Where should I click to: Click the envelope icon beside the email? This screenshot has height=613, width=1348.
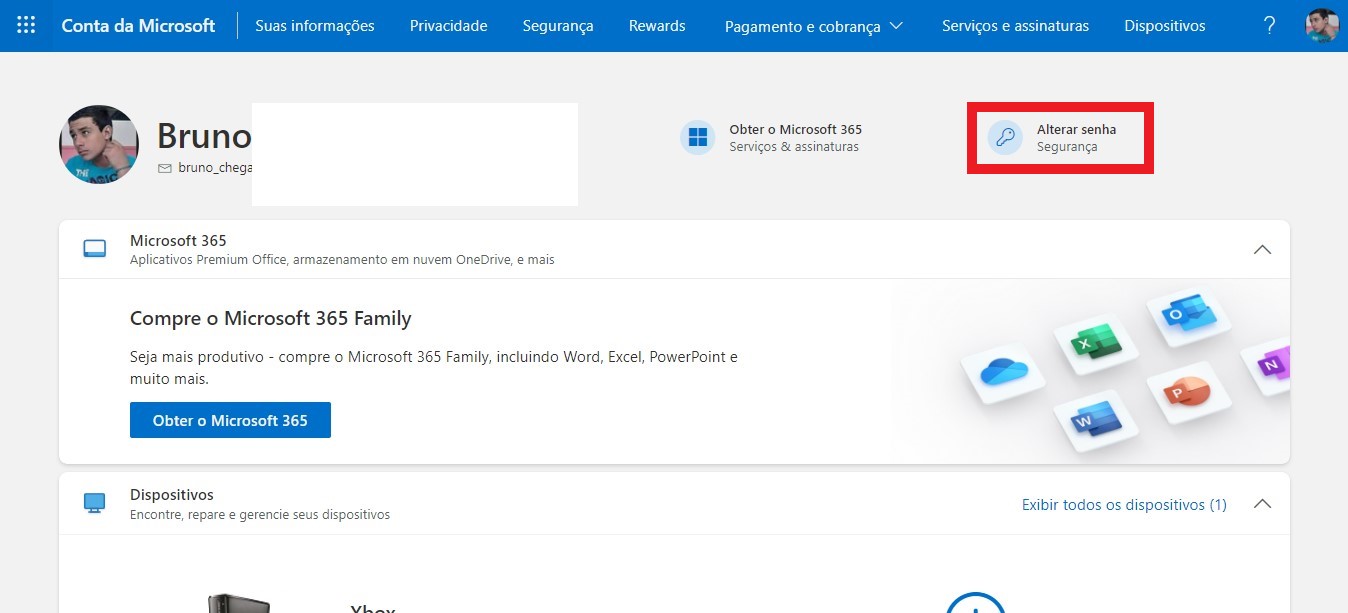[165, 168]
